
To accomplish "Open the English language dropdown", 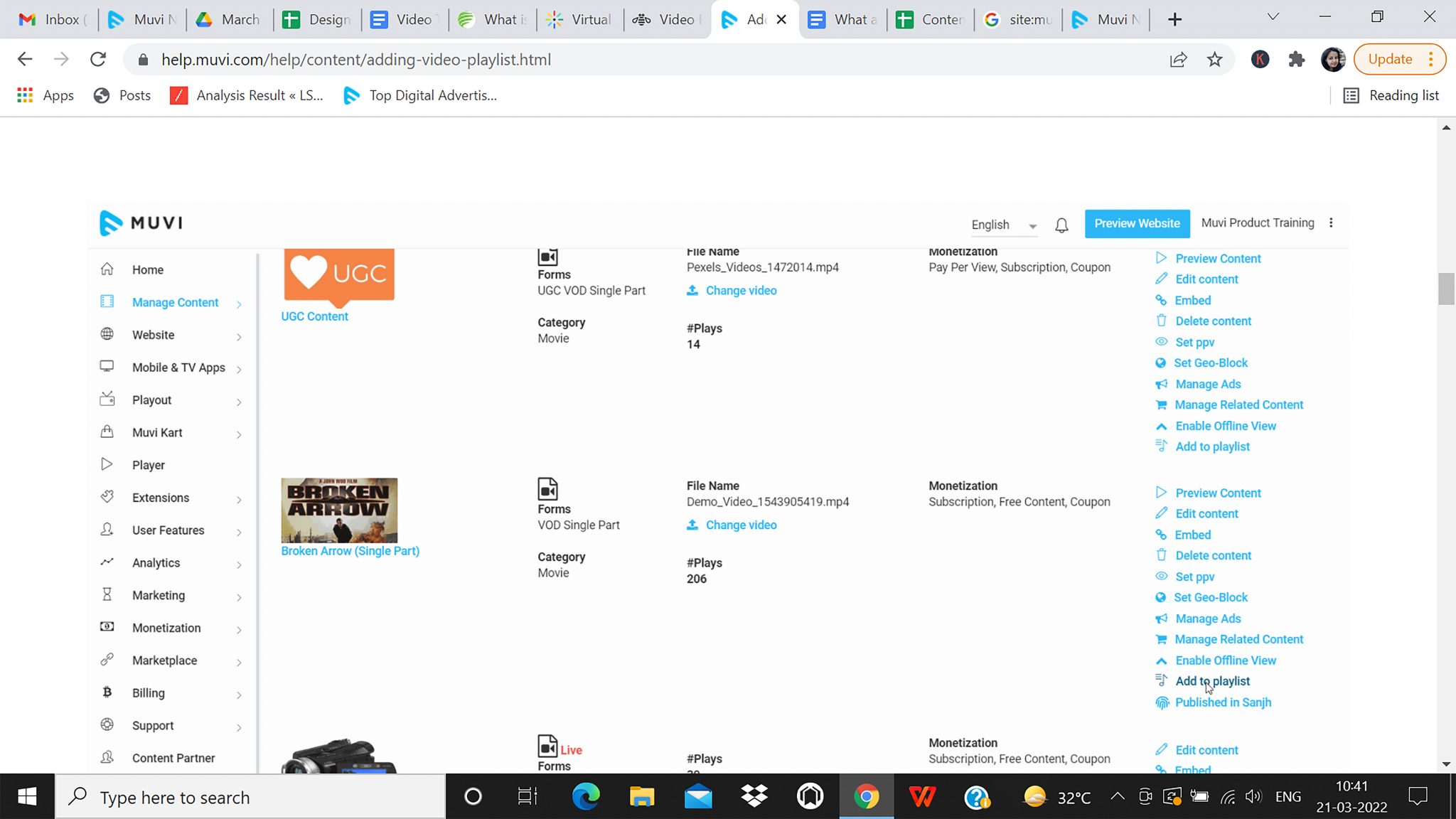I will 1002,225.
